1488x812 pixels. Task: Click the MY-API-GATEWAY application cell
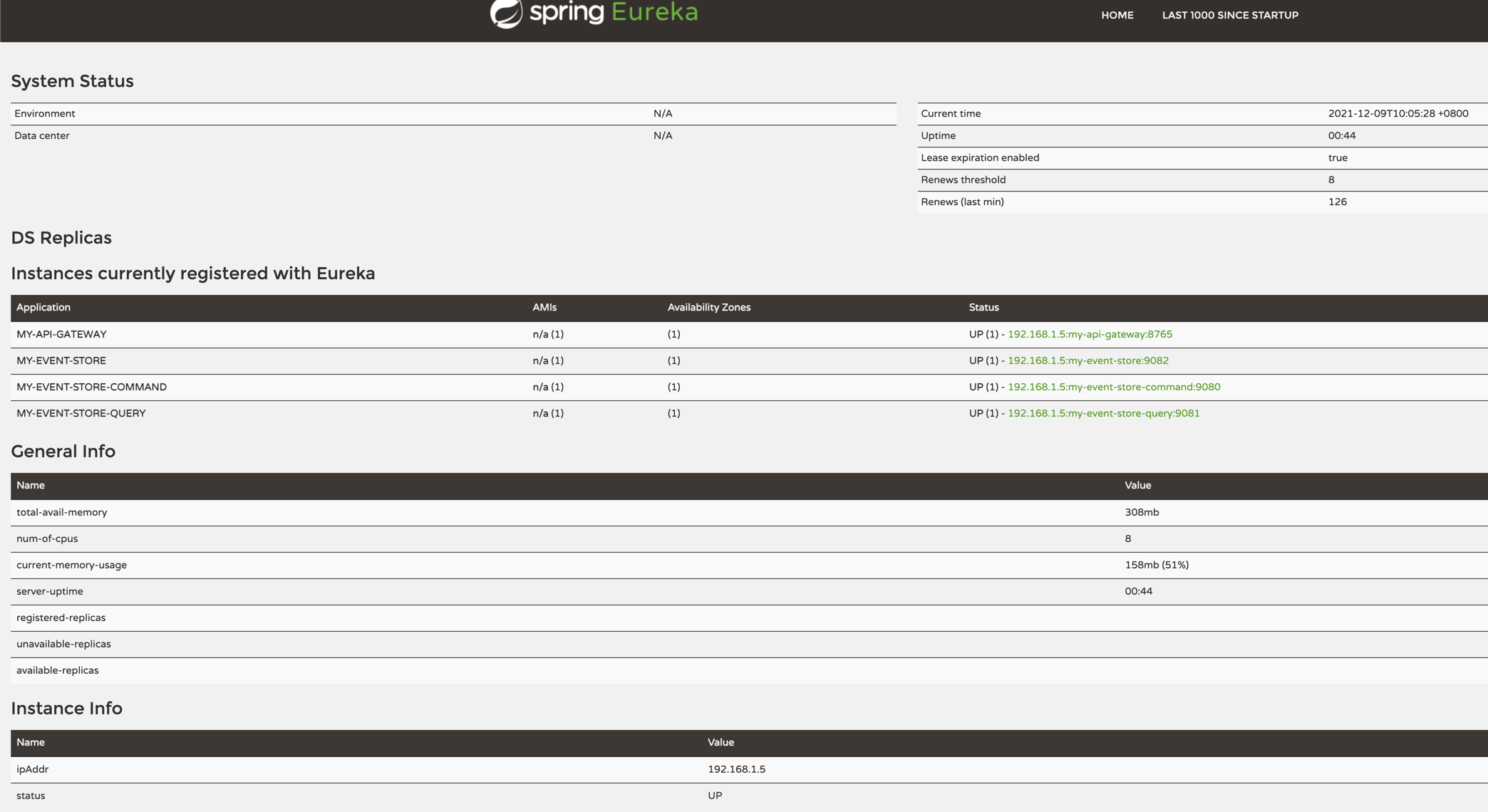pyautogui.click(x=61, y=334)
